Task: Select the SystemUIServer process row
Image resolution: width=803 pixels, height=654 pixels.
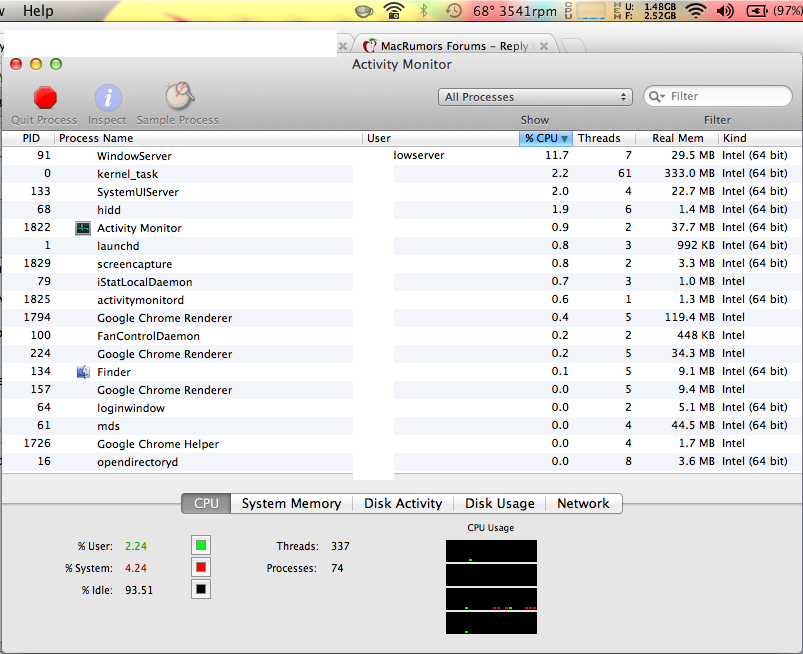Action: pos(402,192)
